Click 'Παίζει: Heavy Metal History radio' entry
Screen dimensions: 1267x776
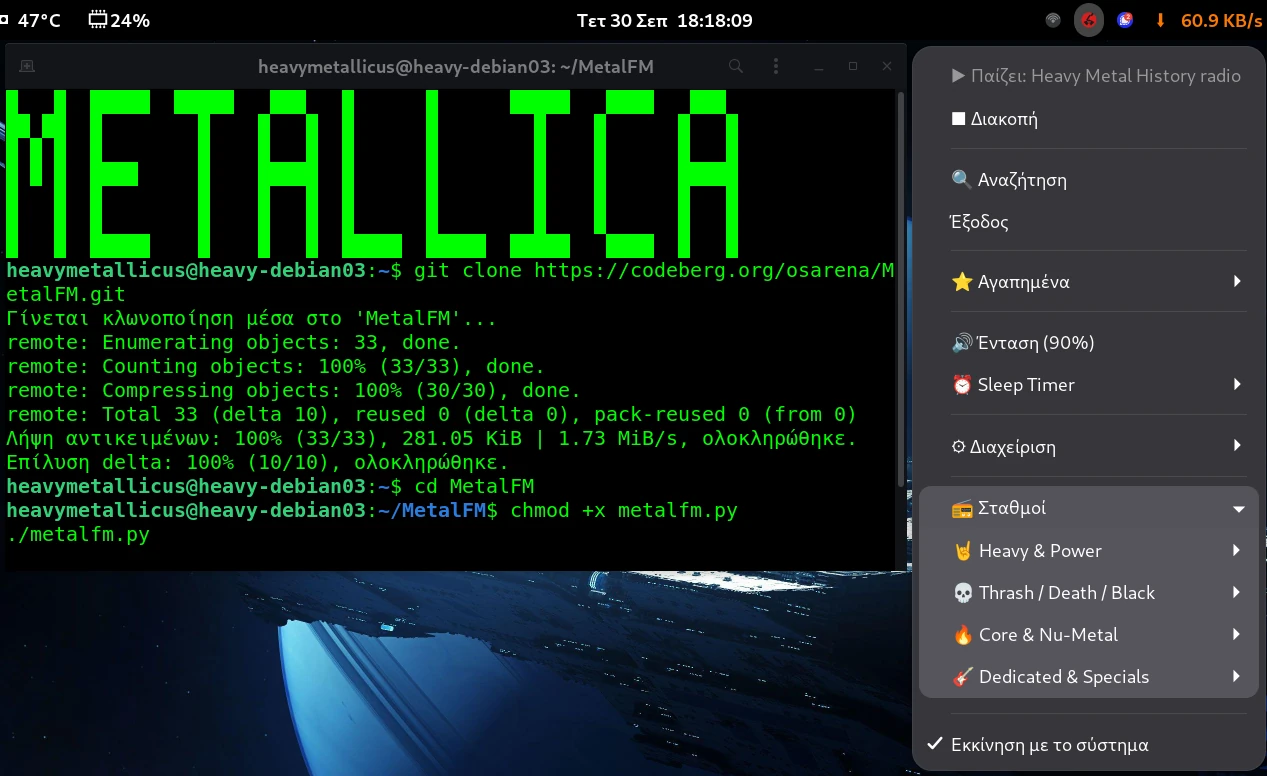pos(1089,76)
